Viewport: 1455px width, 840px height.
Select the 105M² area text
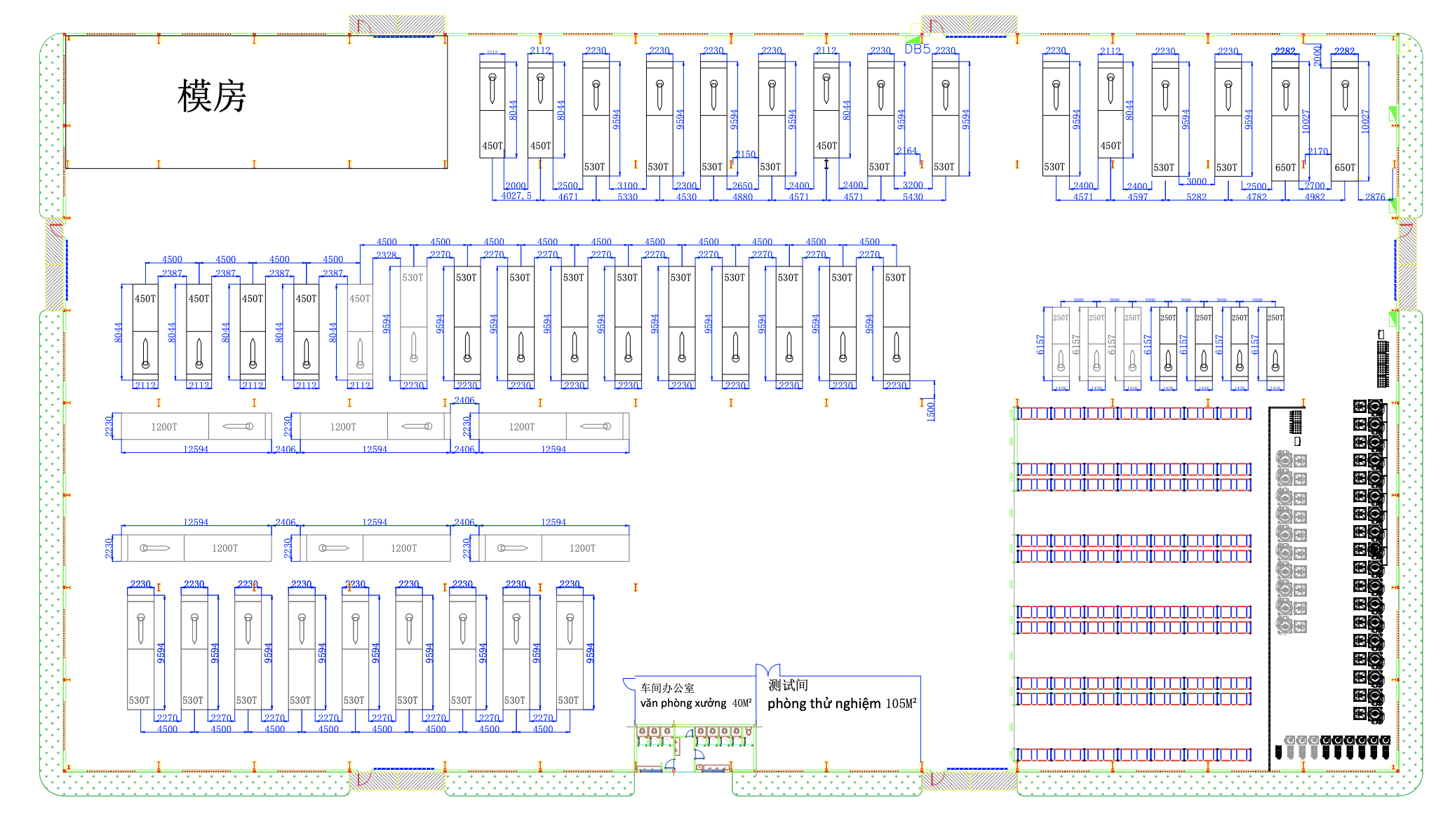click(x=901, y=704)
